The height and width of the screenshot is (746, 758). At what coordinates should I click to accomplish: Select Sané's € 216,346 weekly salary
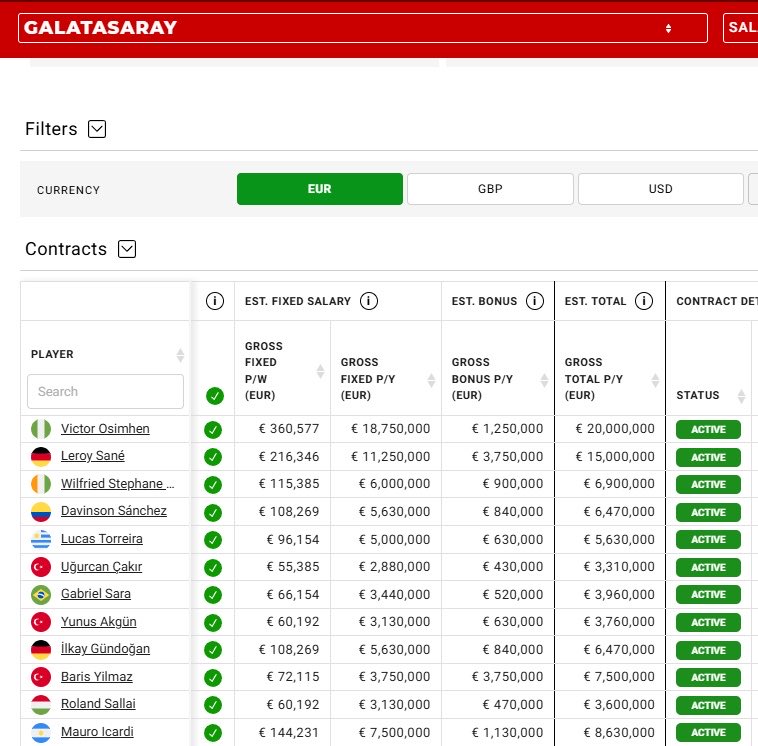tap(289, 457)
